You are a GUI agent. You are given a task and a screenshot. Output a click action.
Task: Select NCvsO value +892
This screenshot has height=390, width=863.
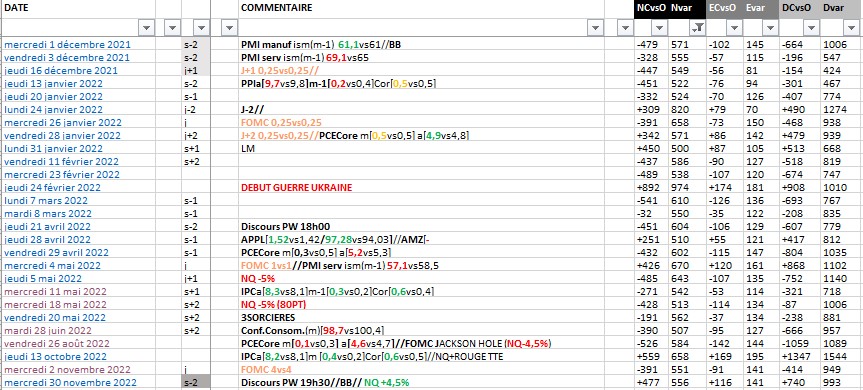651,188
